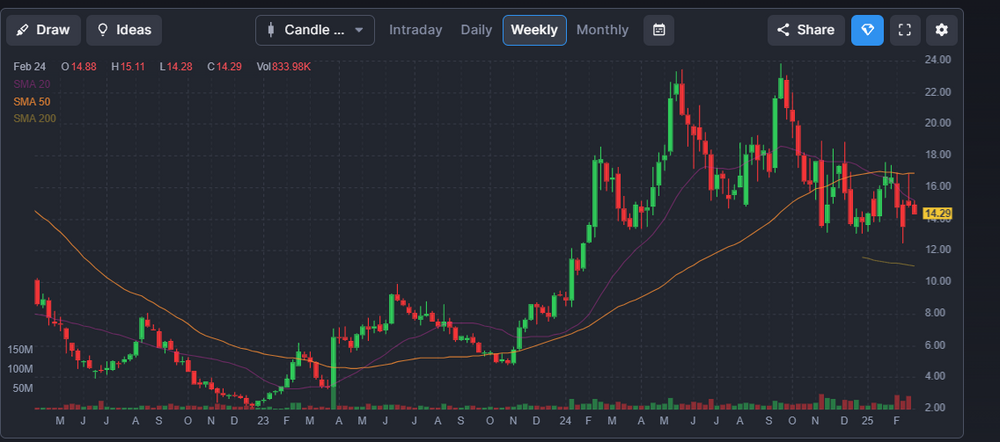Click the 14.29 current price tag
Viewport: 1000px width, 442px height.
(x=938, y=213)
